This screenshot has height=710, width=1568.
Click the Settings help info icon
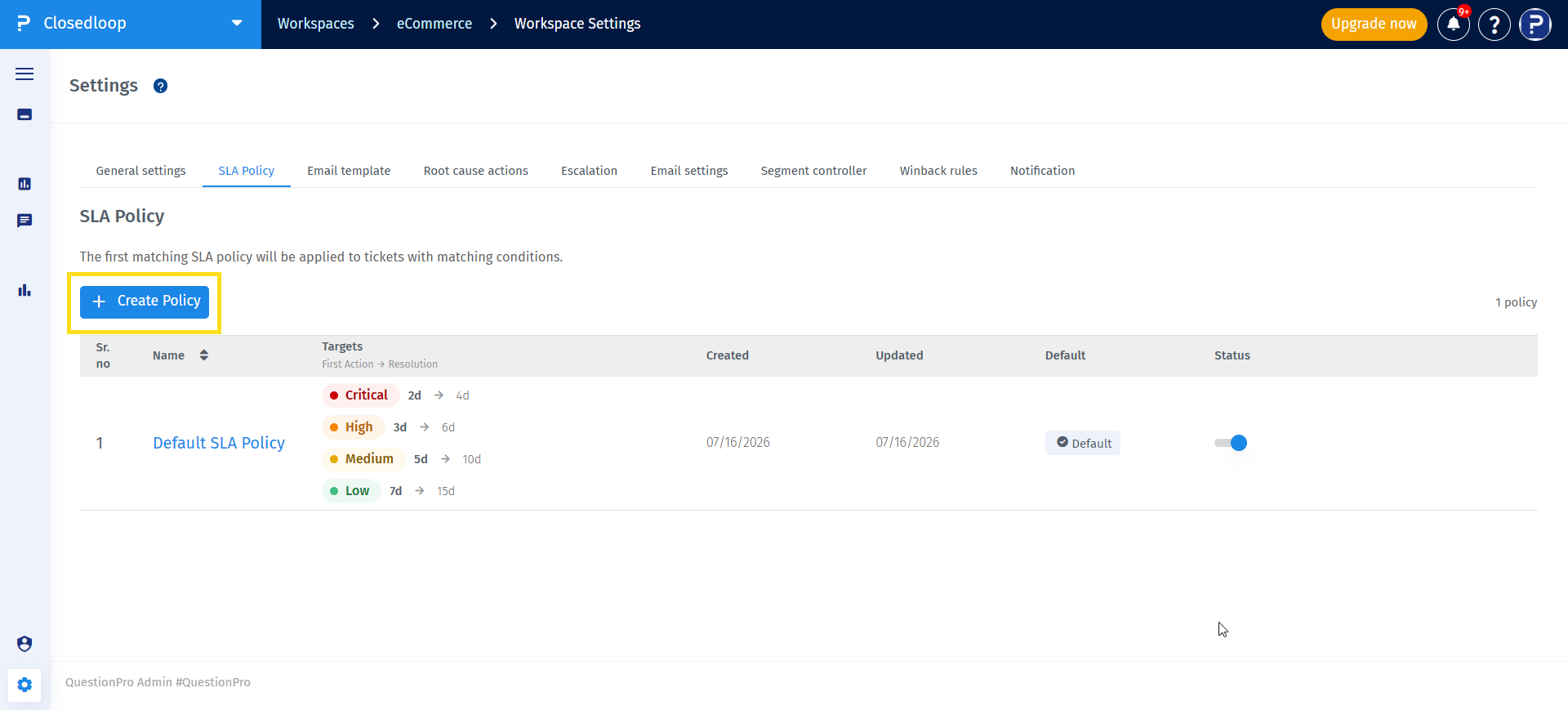(161, 86)
